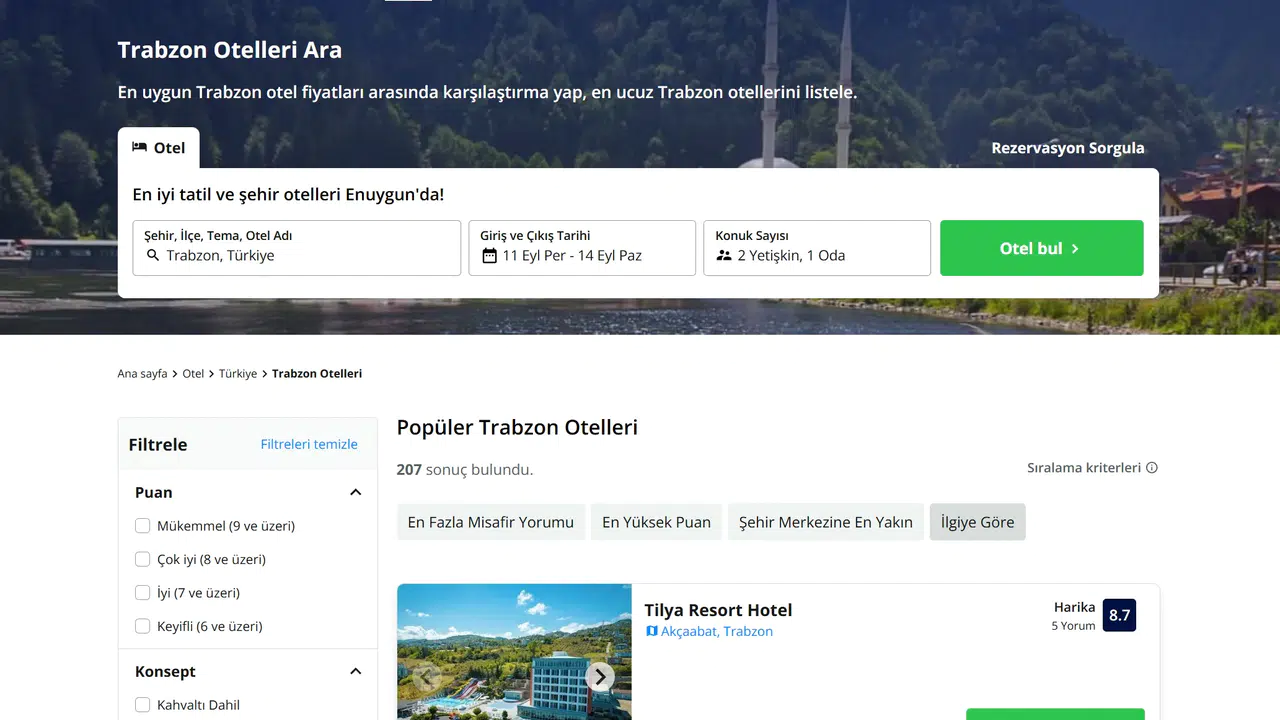1280x720 pixels.
Task: Click the bed icon on Otel tab
Action: [139, 147]
